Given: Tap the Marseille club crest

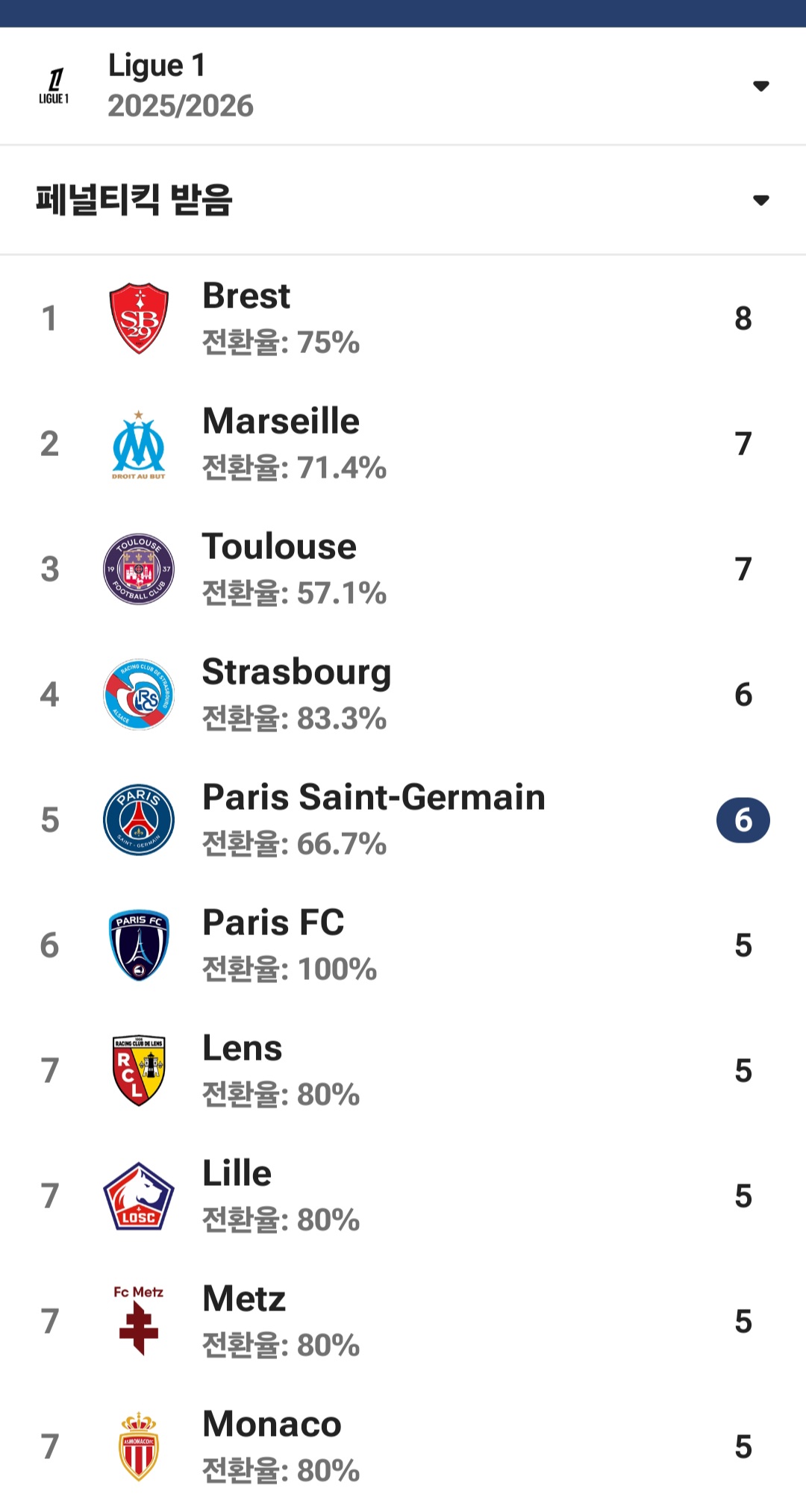Looking at the screenshot, I should pyautogui.click(x=139, y=445).
